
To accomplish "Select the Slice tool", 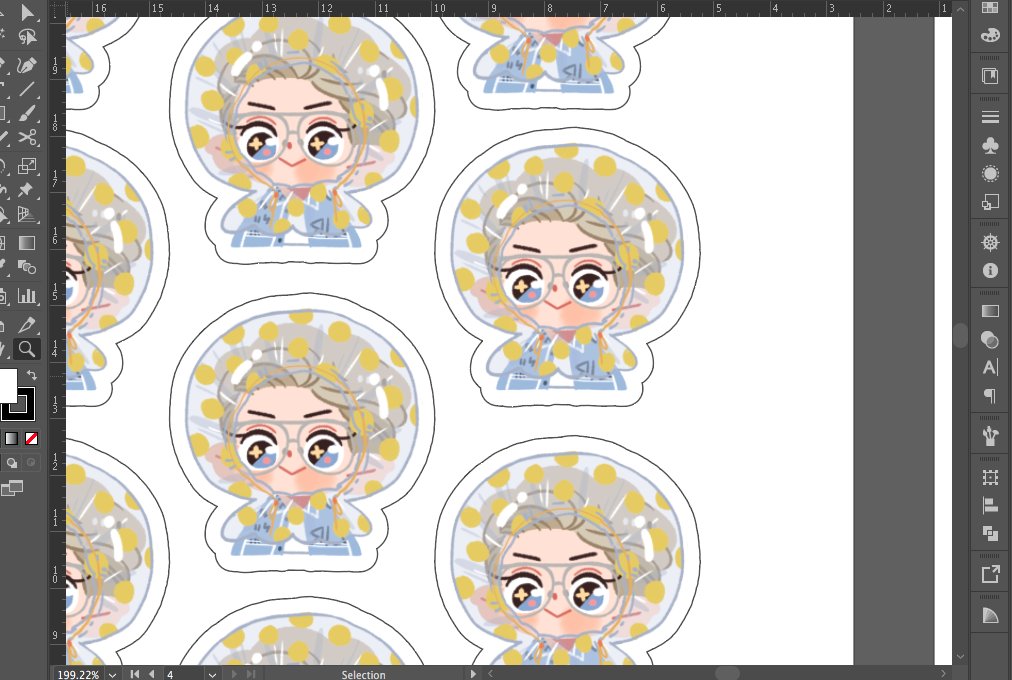I will coord(27,325).
